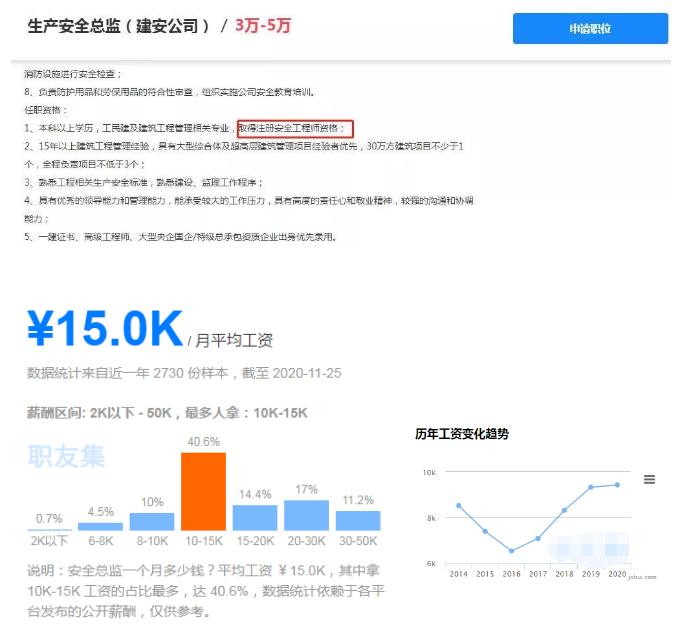Select the 2014 data point on the trend chart
The width and height of the screenshot is (699, 637).
pos(458,506)
